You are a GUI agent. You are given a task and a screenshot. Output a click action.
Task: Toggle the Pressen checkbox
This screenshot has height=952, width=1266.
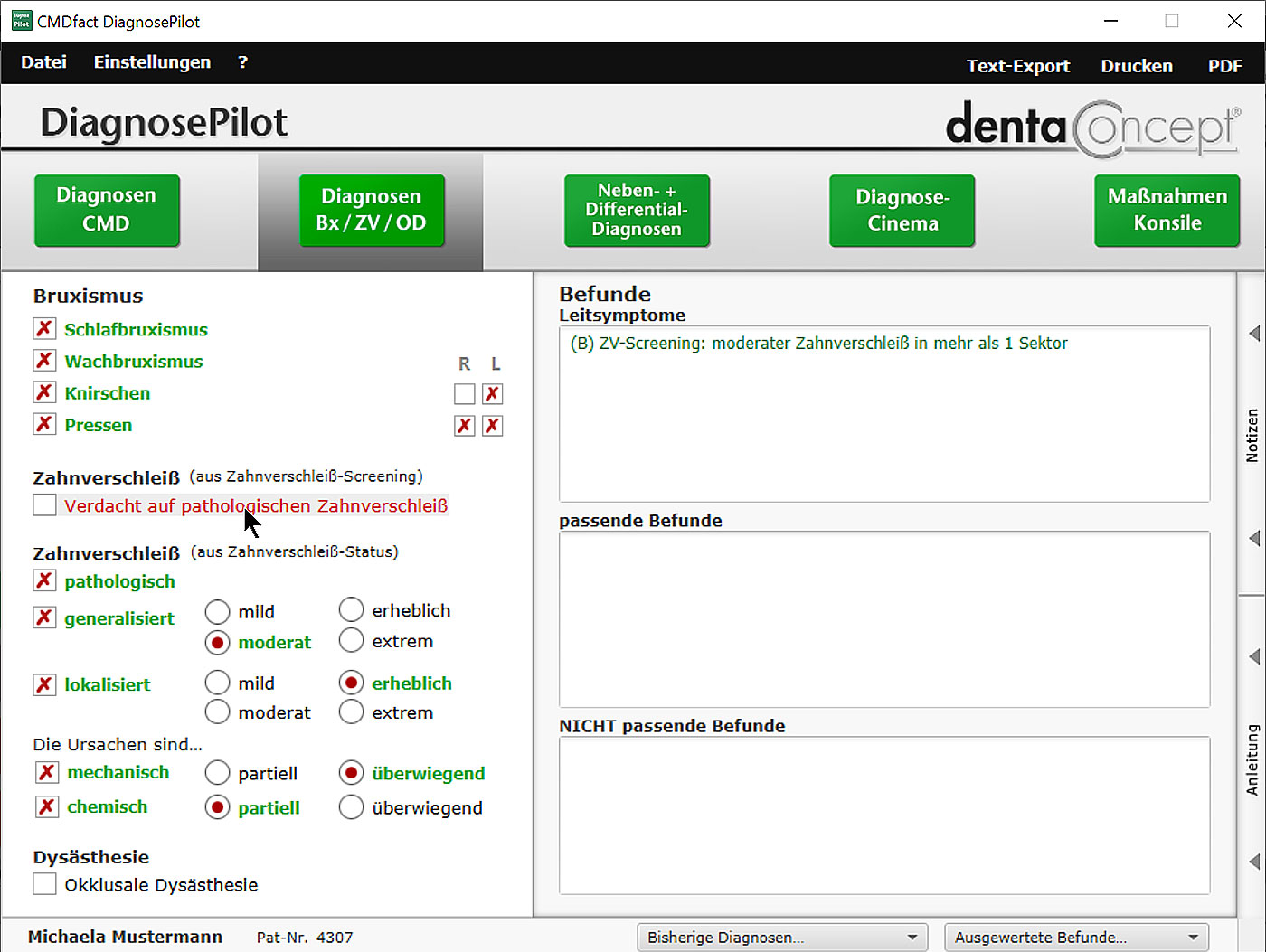click(44, 424)
